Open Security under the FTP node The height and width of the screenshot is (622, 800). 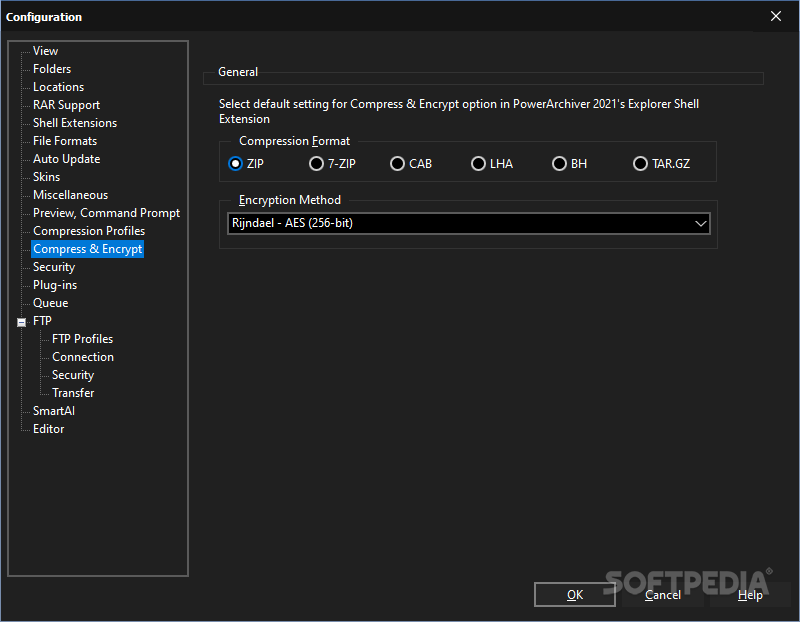tap(73, 375)
